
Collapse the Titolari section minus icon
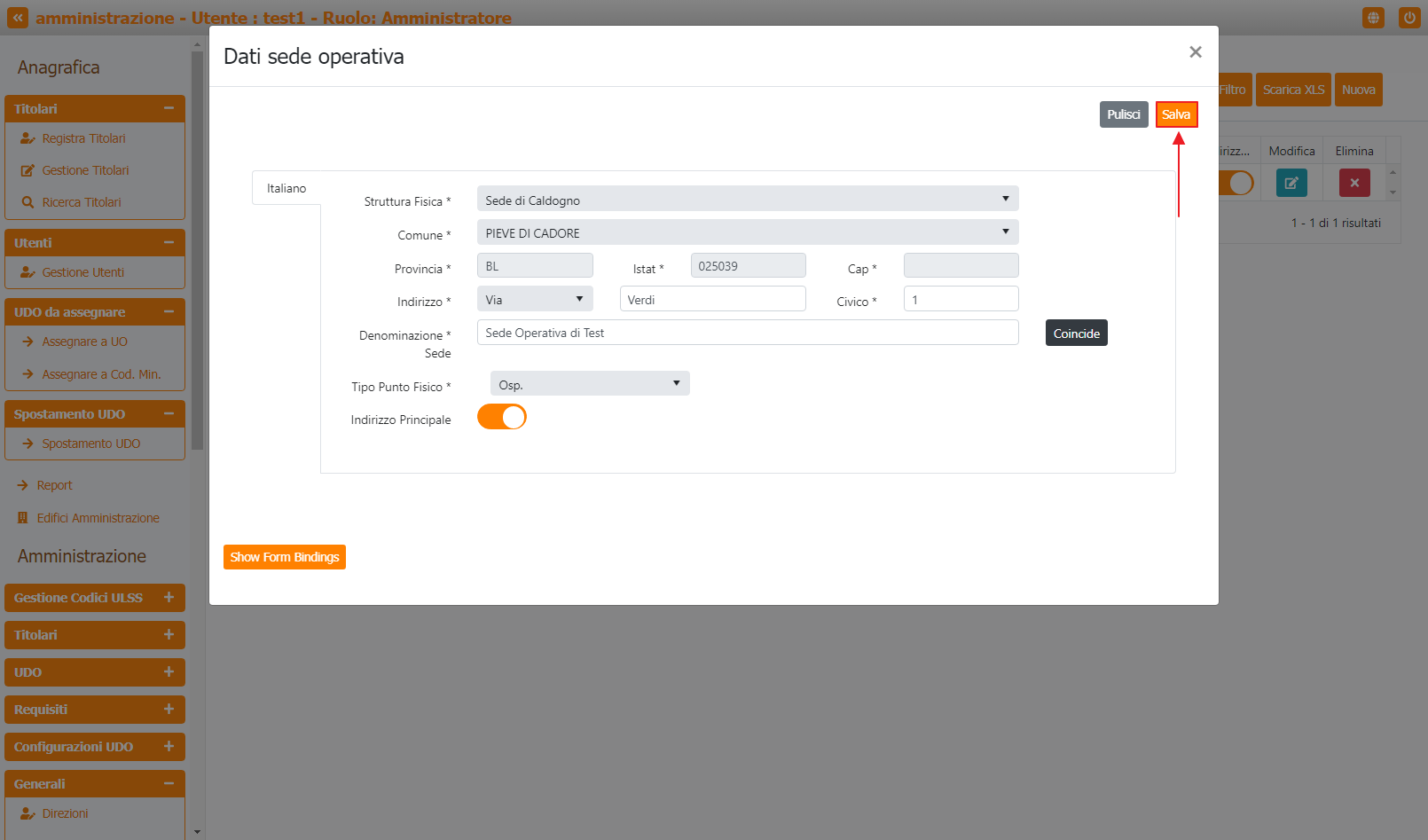(x=169, y=108)
